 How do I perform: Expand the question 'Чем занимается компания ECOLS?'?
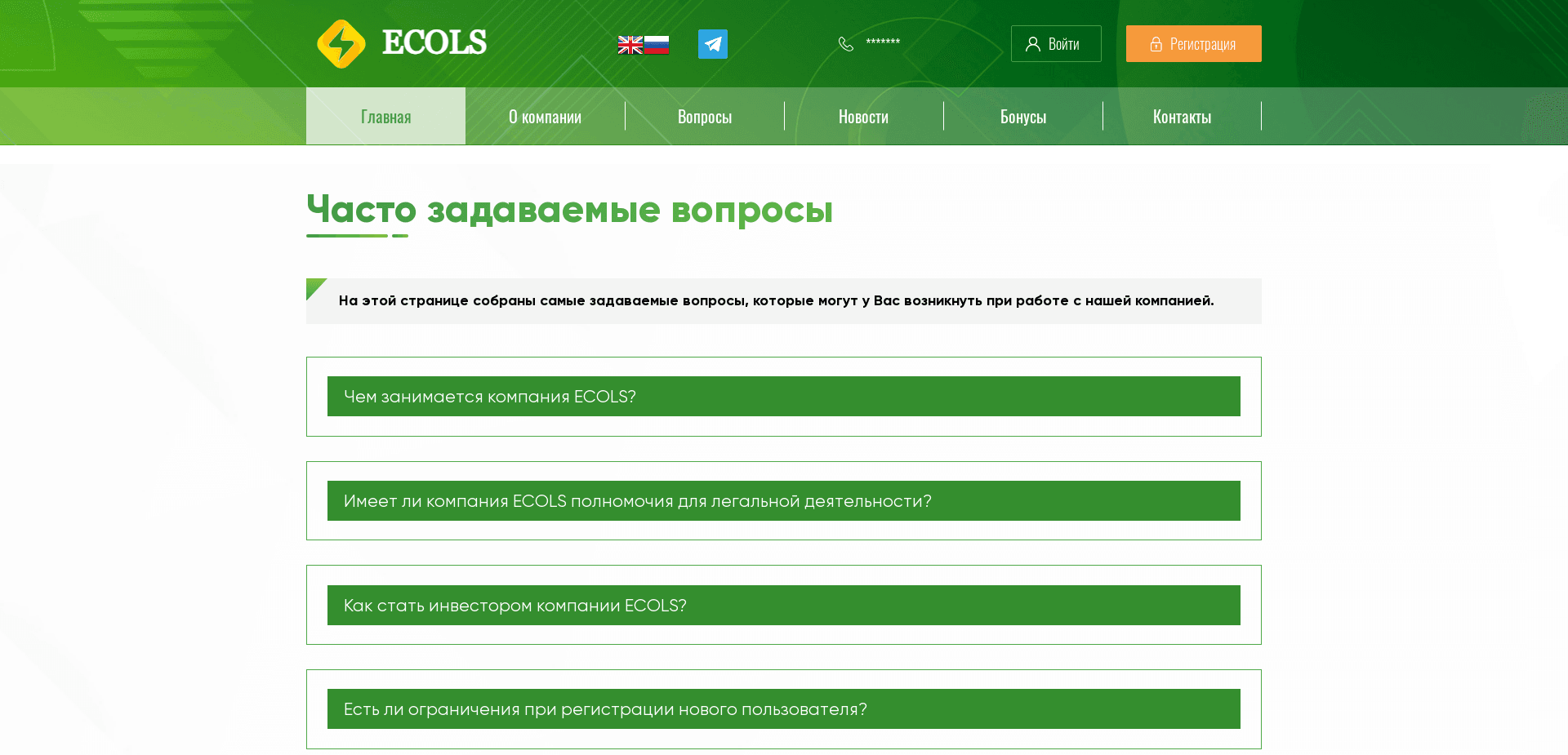(x=783, y=397)
